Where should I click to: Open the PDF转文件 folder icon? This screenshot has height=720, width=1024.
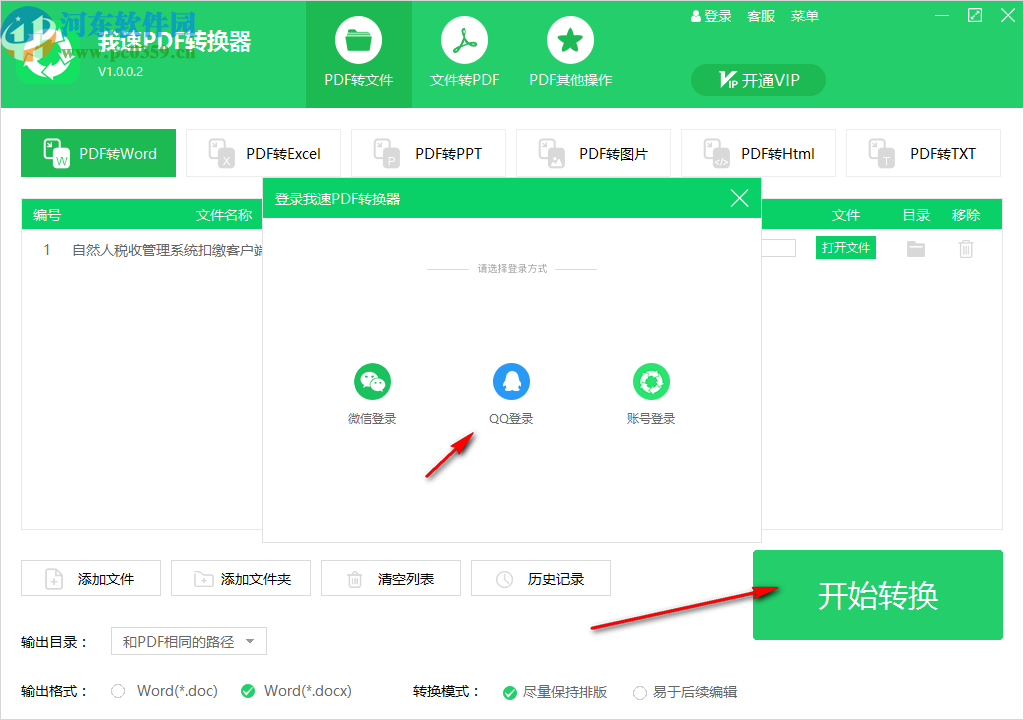[x=358, y=42]
